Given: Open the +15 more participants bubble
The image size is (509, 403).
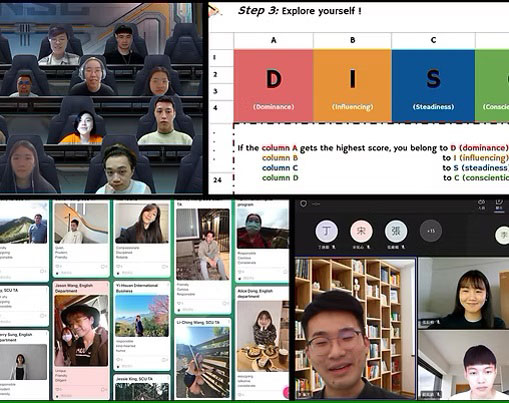Looking at the screenshot, I should (x=431, y=231).
